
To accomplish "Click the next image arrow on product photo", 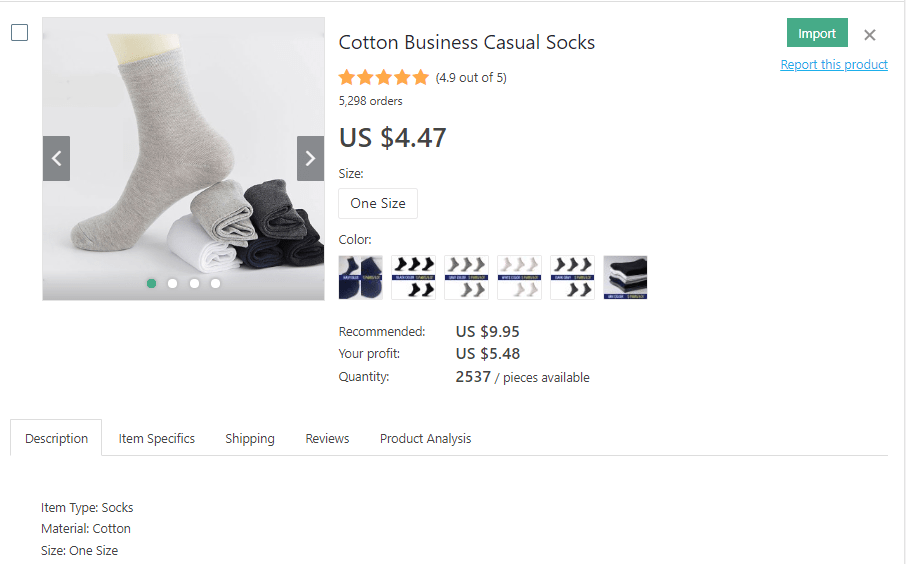I will point(310,158).
